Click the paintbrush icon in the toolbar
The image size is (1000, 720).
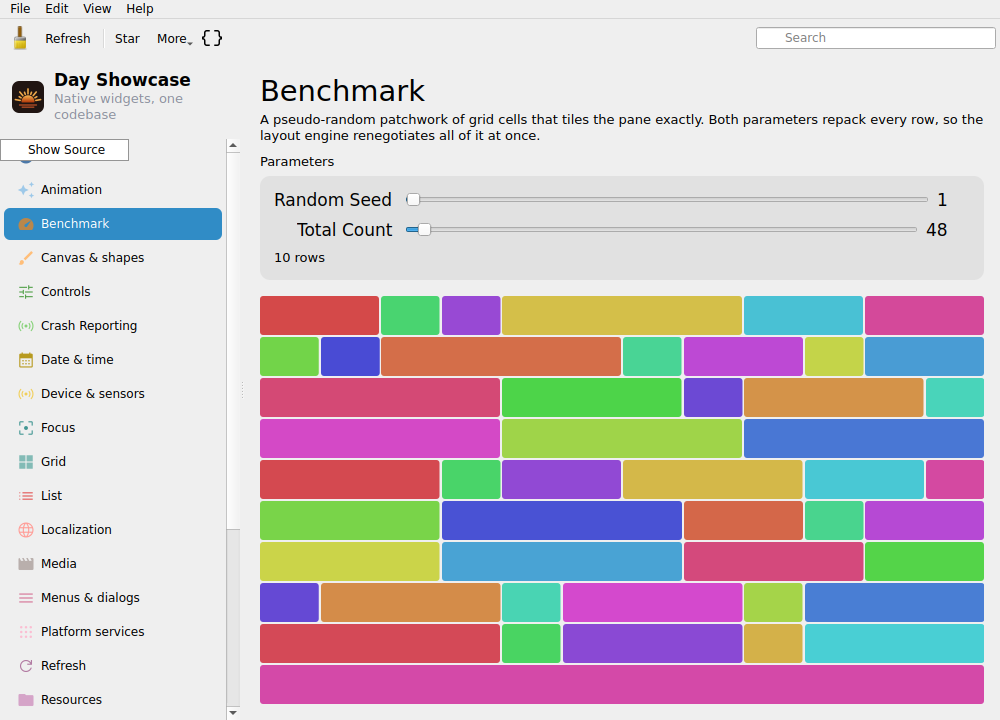pos(20,38)
